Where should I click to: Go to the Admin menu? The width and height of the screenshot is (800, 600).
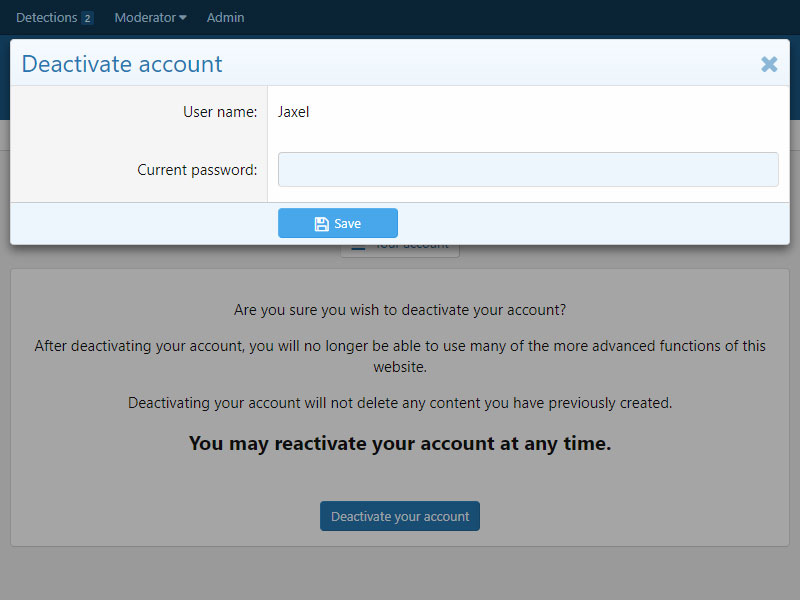[225, 18]
